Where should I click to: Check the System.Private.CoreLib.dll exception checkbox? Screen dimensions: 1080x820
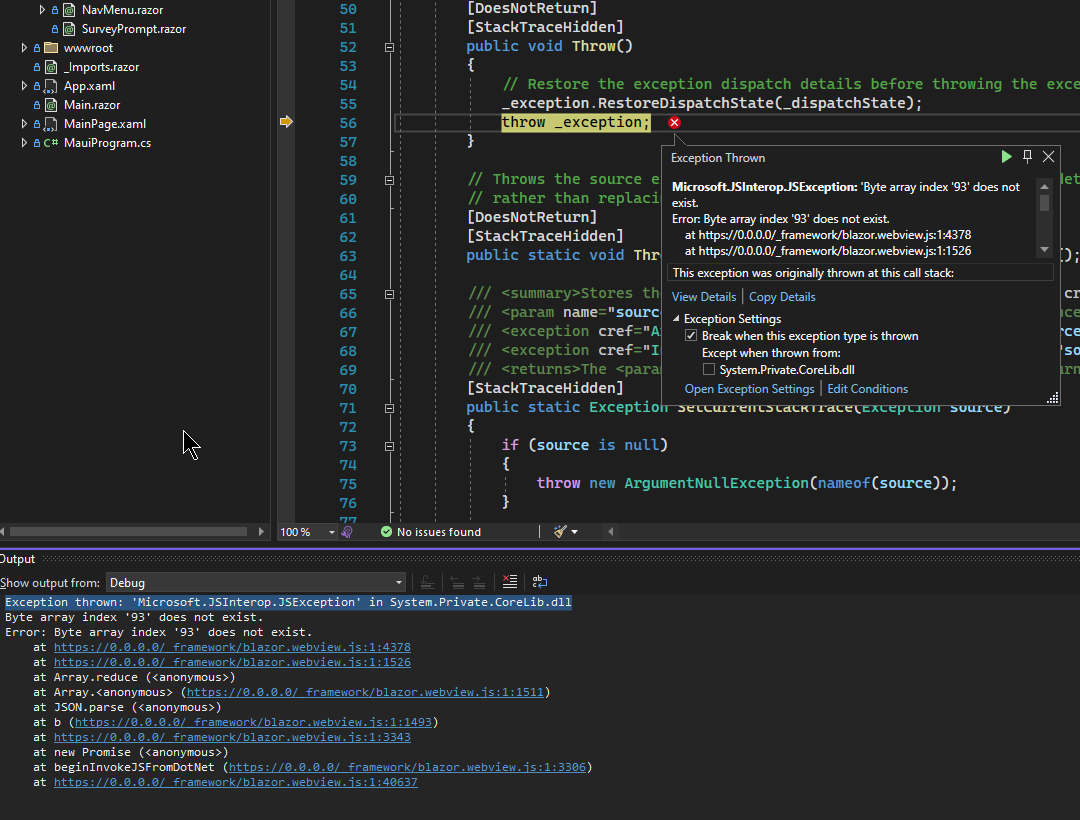tap(709, 370)
